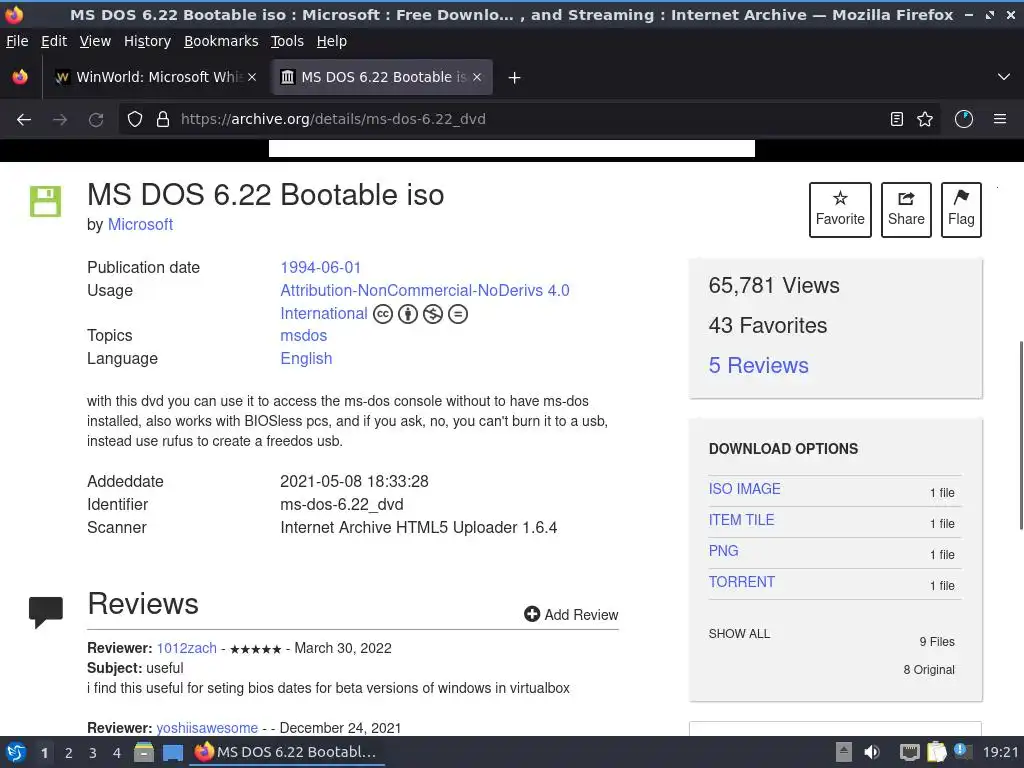The image size is (1024, 768).
Task: Click the Add Review plus icon
Action: tap(532, 614)
